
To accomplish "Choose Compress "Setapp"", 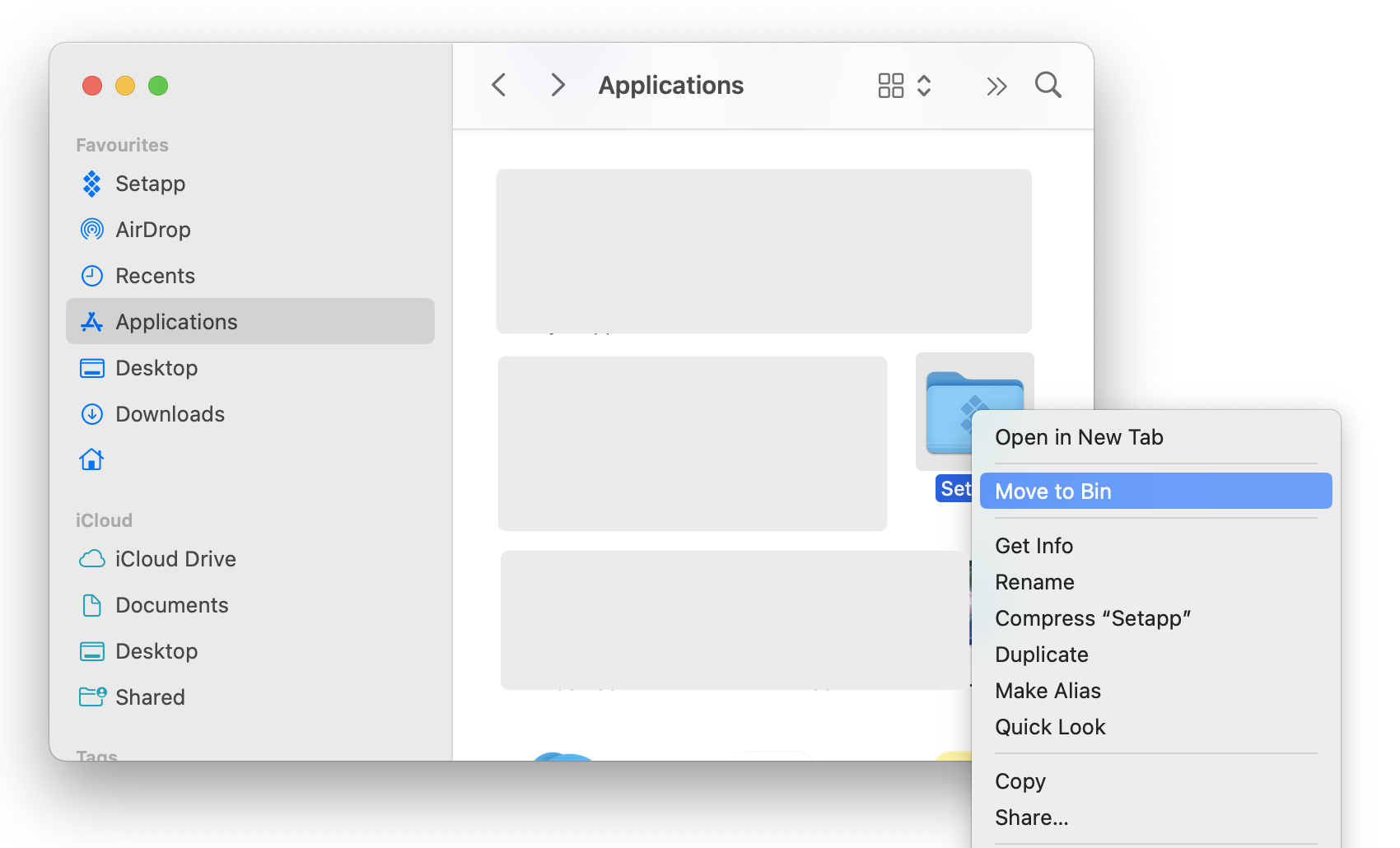I will tap(1093, 618).
